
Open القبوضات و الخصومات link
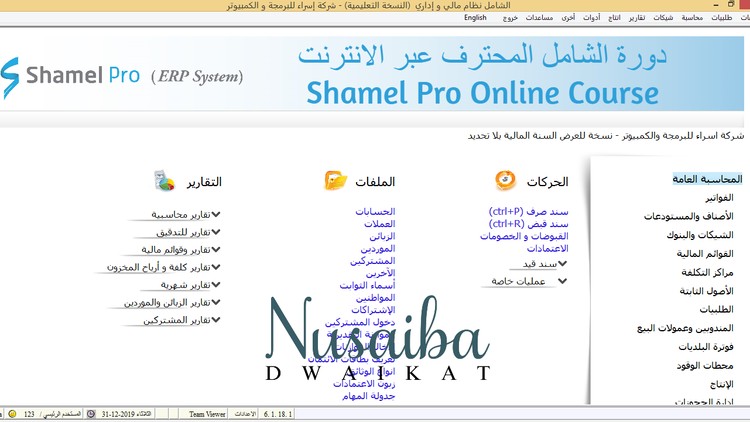pyautogui.click(x=524, y=236)
